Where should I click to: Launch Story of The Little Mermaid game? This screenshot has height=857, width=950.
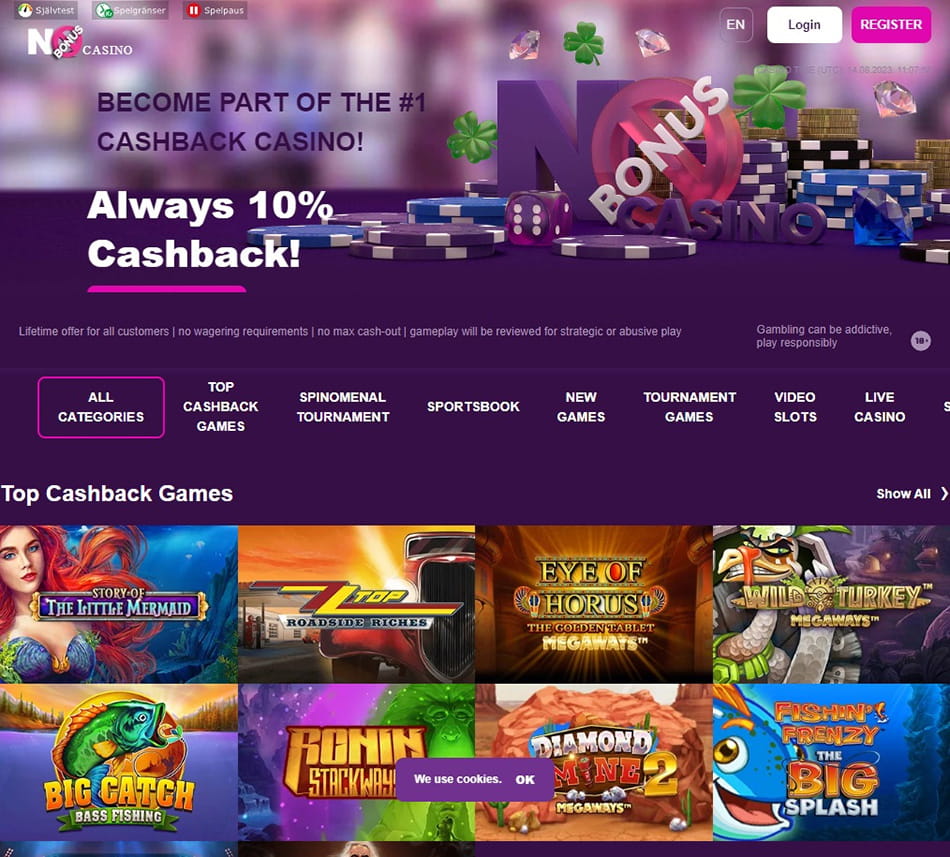(119, 604)
